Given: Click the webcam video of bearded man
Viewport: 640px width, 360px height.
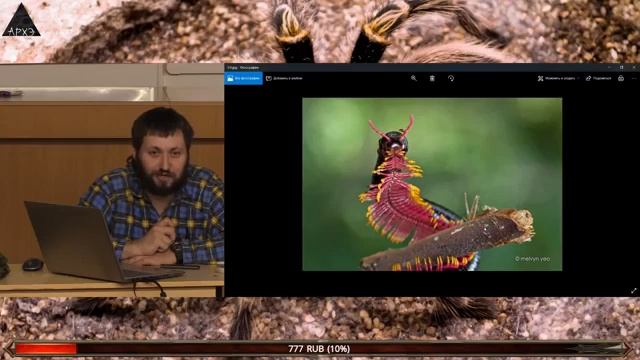Looking at the screenshot, I should tap(112, 180).
